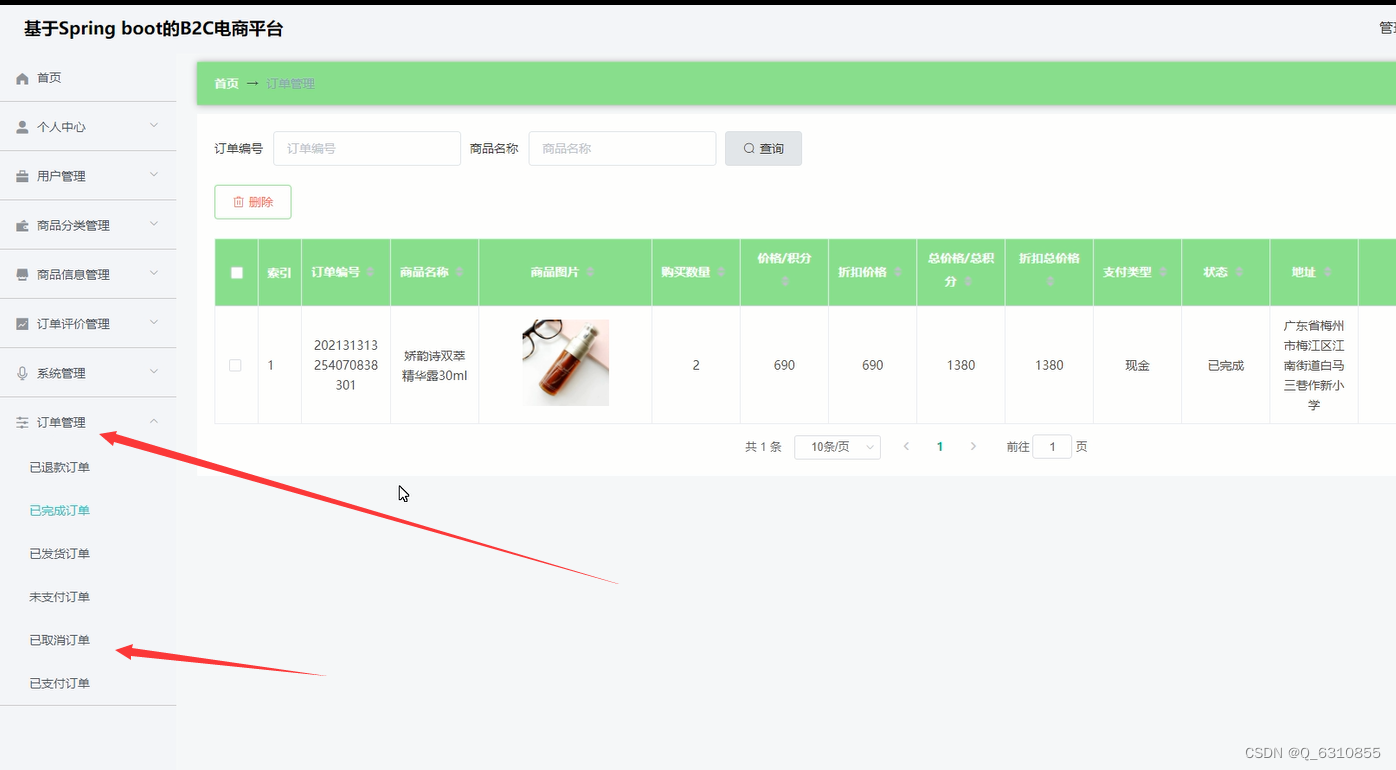This screenshot has height=770, width=1396.
Task: Sort by 支付类型 column arrows
Action: pos(1163,272)
